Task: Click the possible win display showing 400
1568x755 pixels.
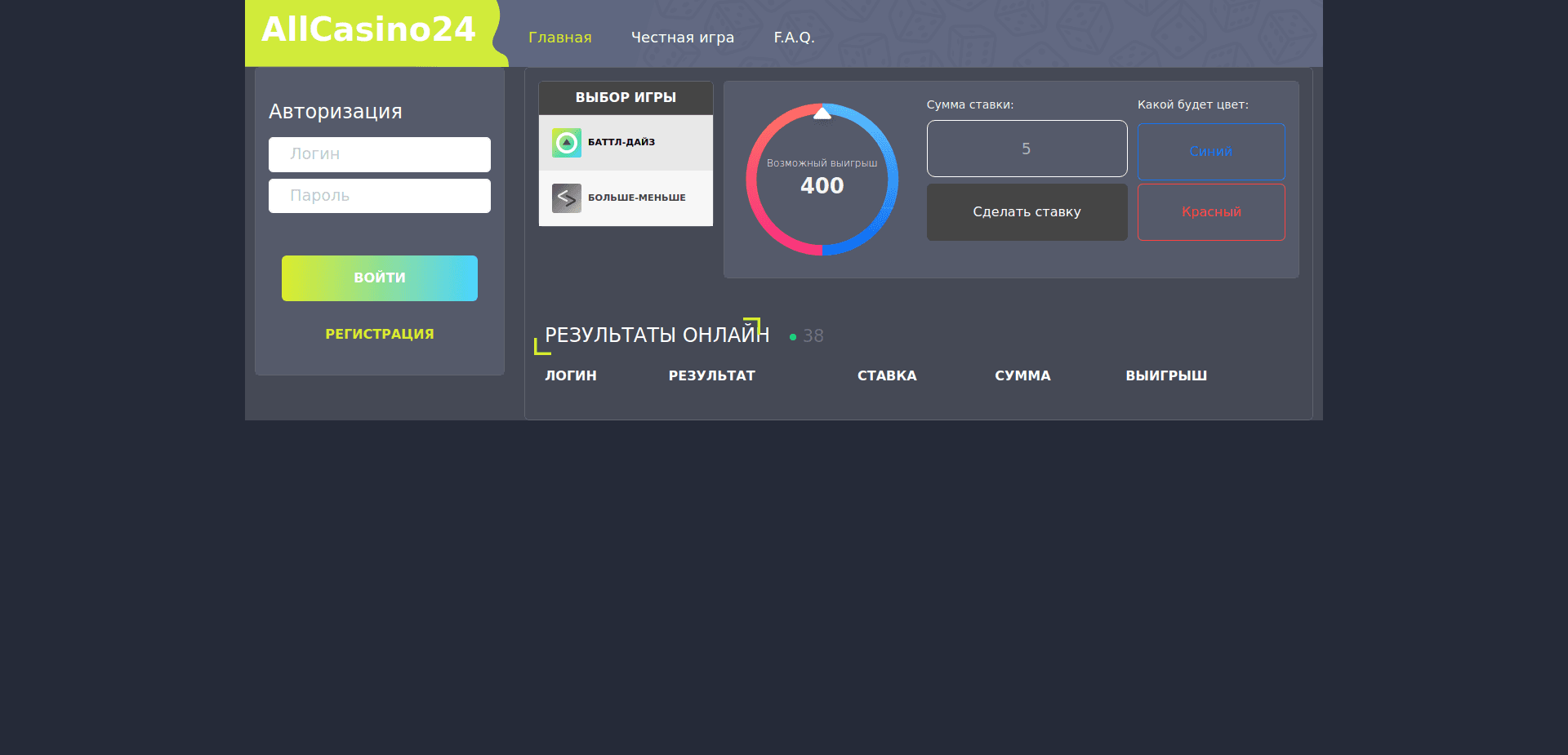Action: (x=822, y=185)
